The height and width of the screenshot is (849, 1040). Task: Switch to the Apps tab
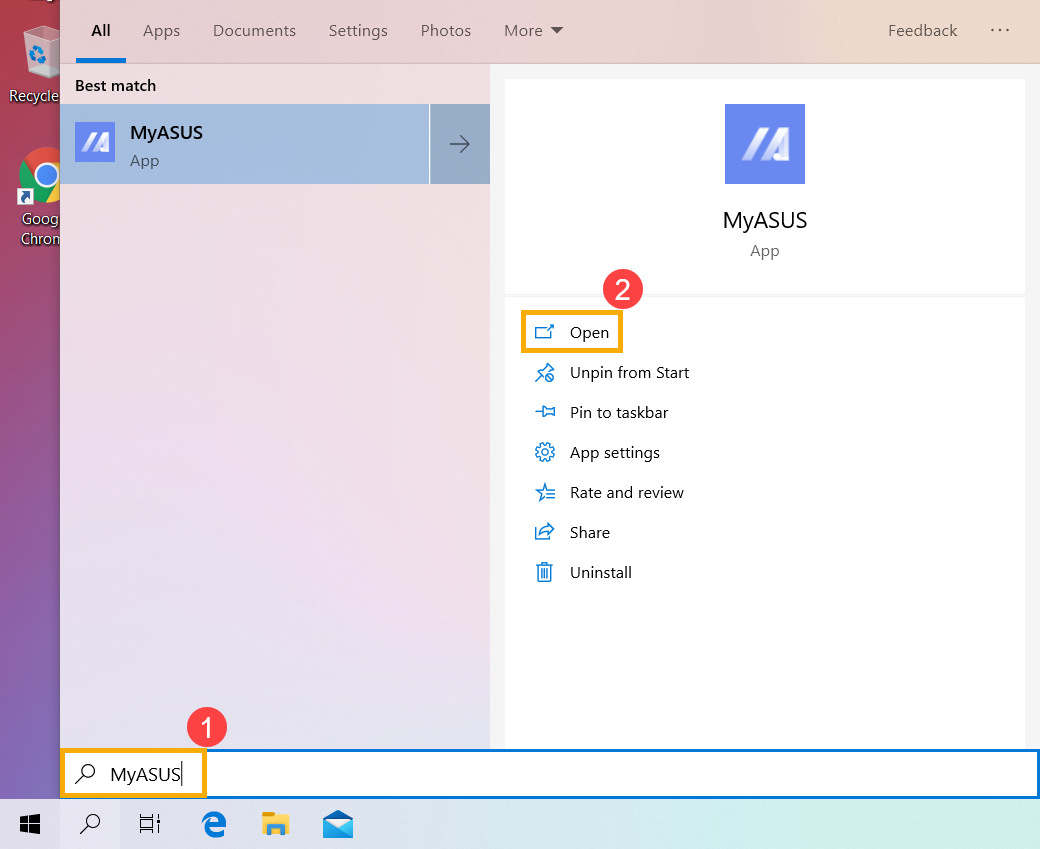coord(161,31)
